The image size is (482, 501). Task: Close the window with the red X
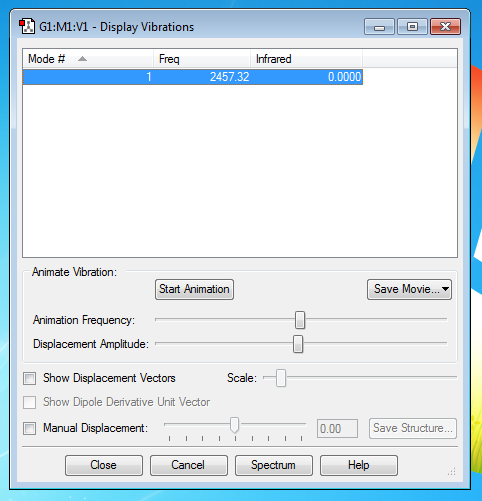pyautogui.click(x=446, y=27)
